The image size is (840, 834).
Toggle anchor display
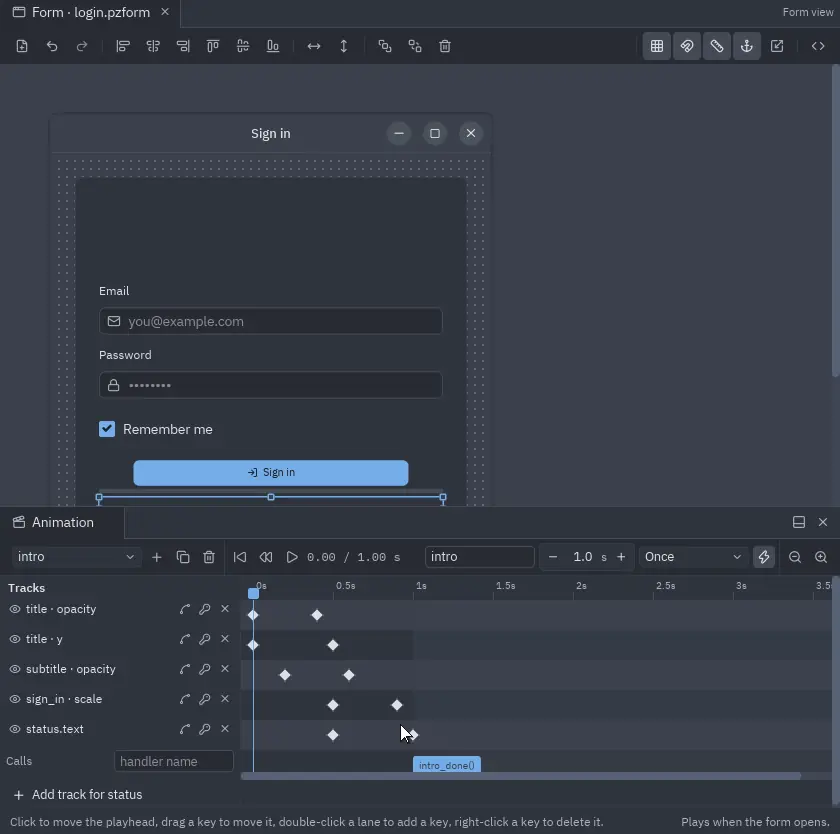747,46
